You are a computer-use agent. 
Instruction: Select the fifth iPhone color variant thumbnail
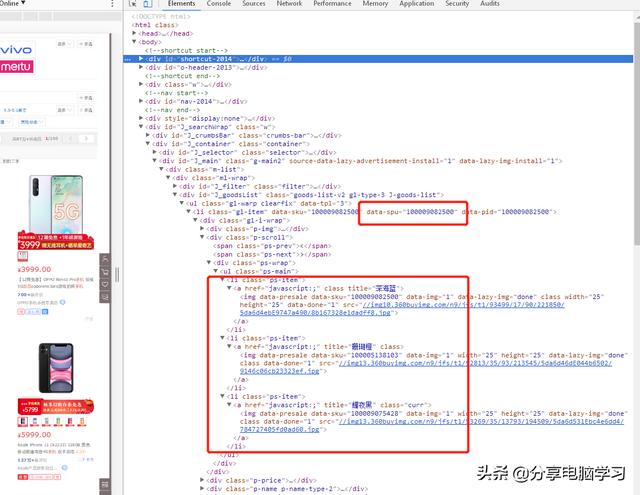(70, 422)
